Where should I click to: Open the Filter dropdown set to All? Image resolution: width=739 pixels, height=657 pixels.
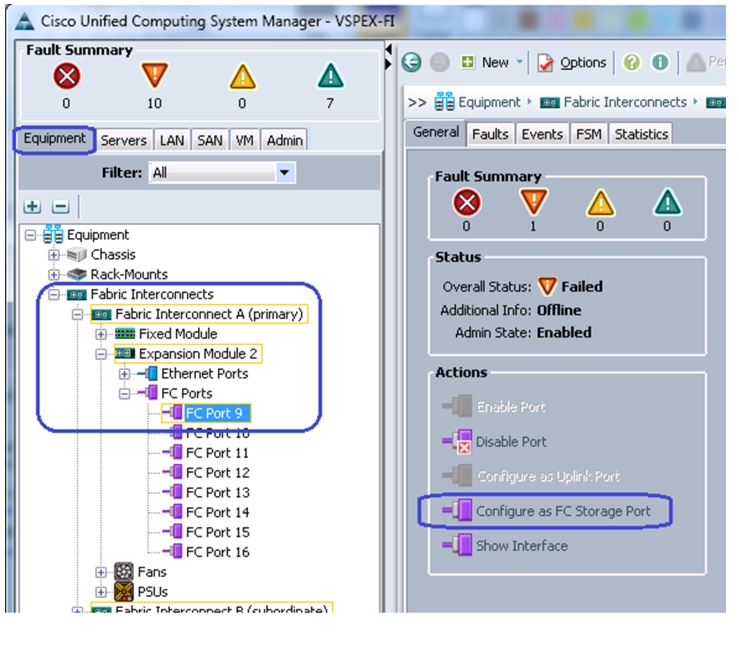pyautogui.click(x=222, y=172)
